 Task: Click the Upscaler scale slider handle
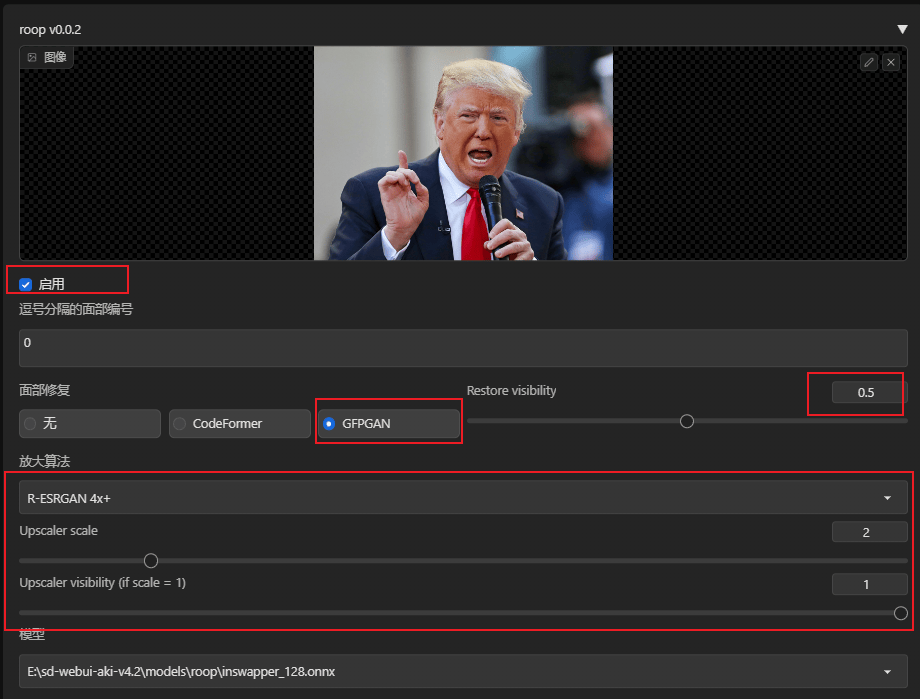coord(151,561)
